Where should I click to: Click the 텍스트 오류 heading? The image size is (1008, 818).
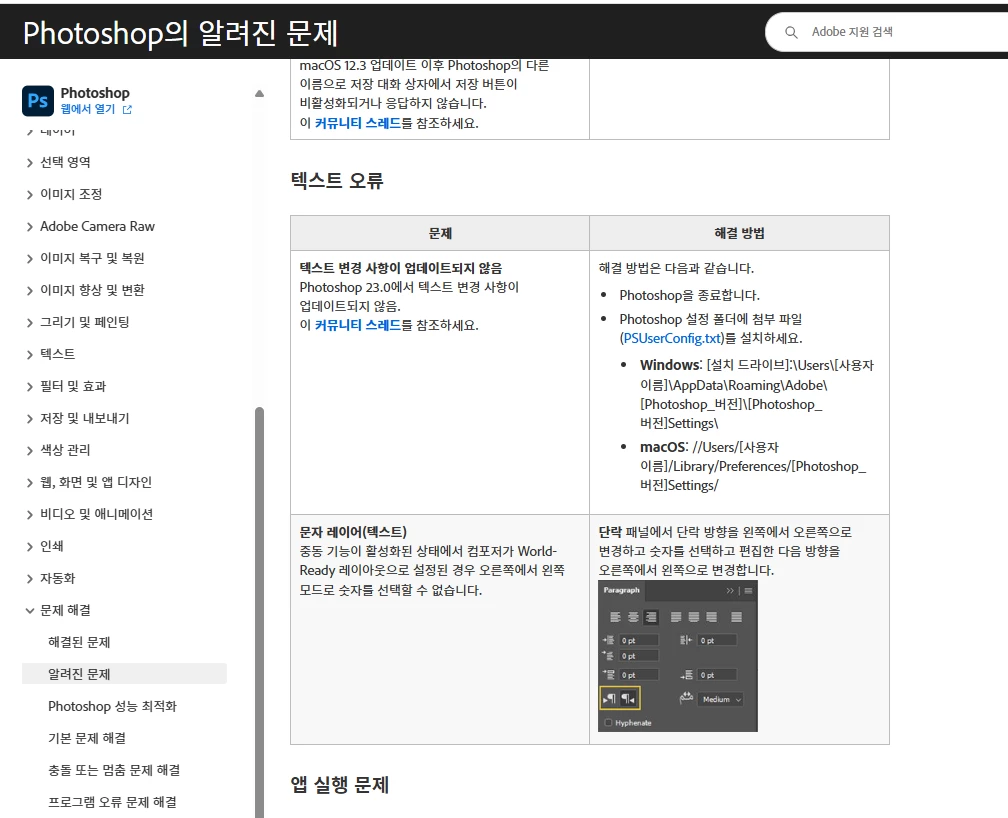tap(337, 180)
